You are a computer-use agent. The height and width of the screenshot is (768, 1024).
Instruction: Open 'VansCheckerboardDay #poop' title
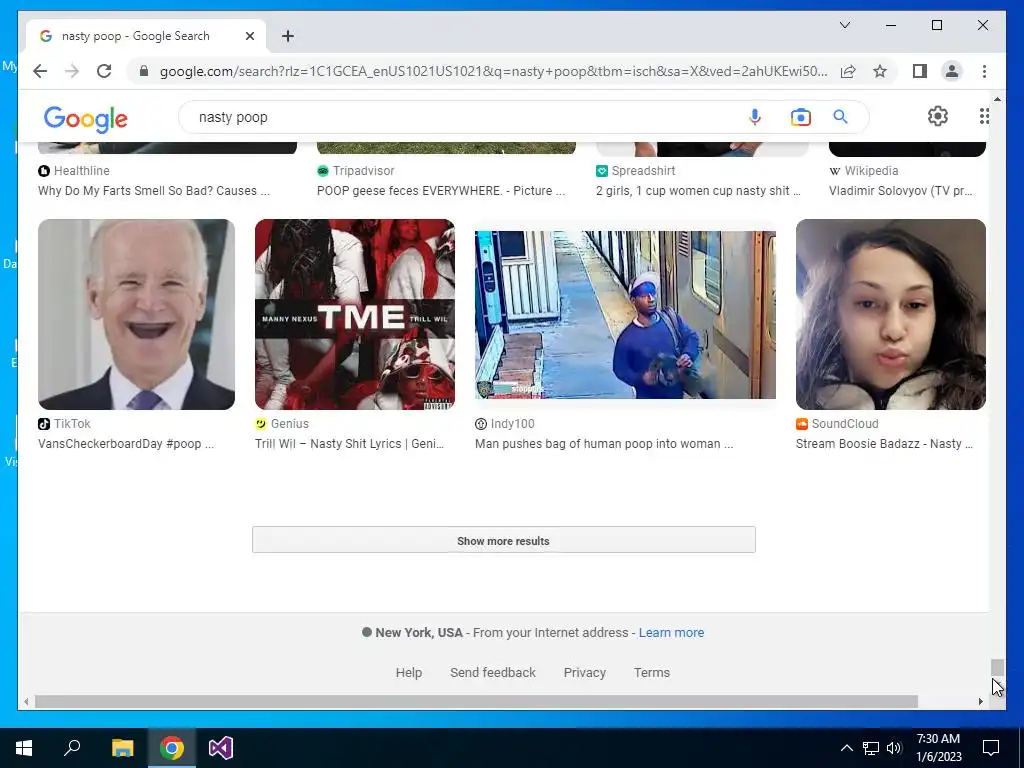coord(126,443)
